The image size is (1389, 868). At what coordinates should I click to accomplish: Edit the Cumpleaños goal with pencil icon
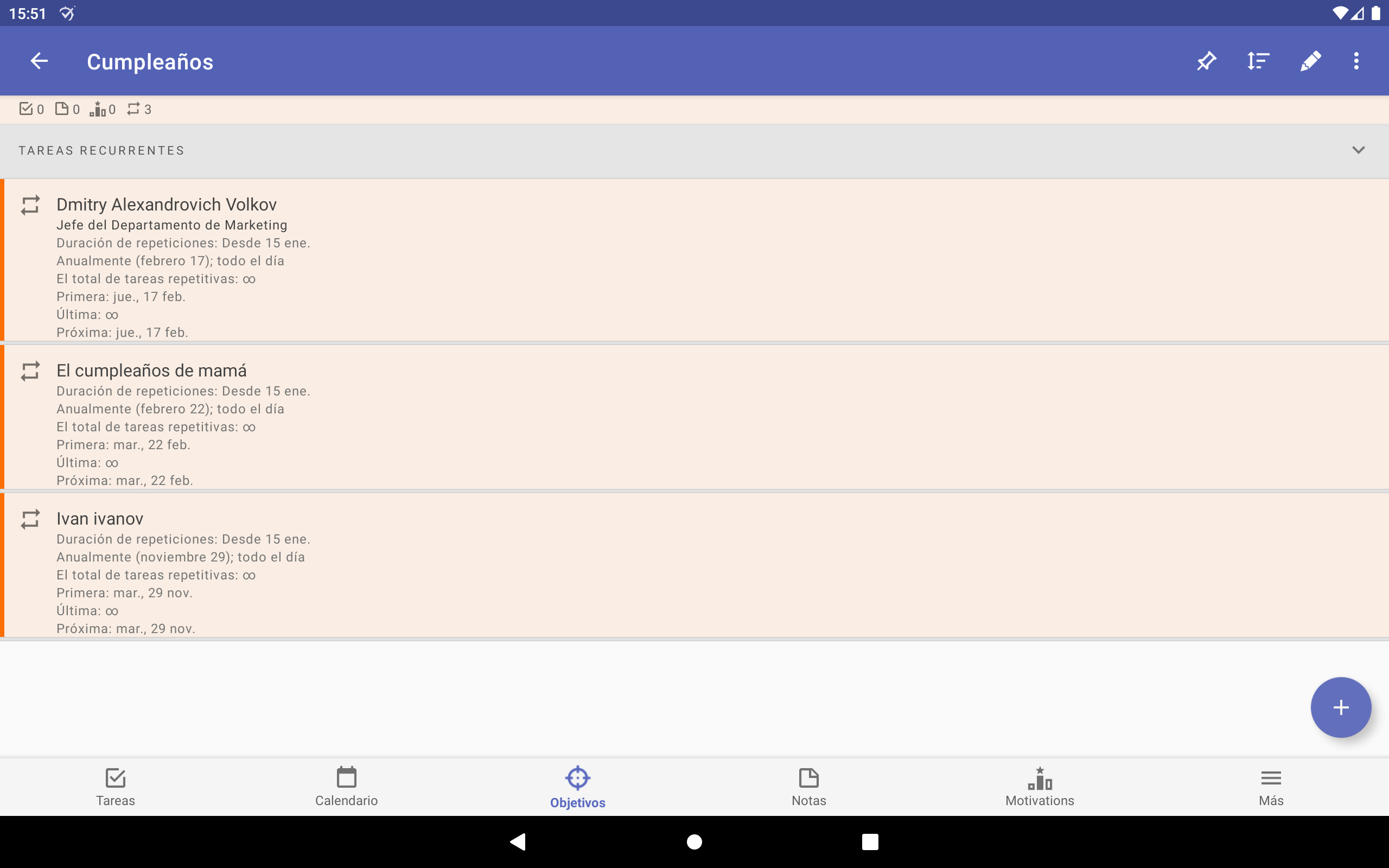tap(1310, 61)
